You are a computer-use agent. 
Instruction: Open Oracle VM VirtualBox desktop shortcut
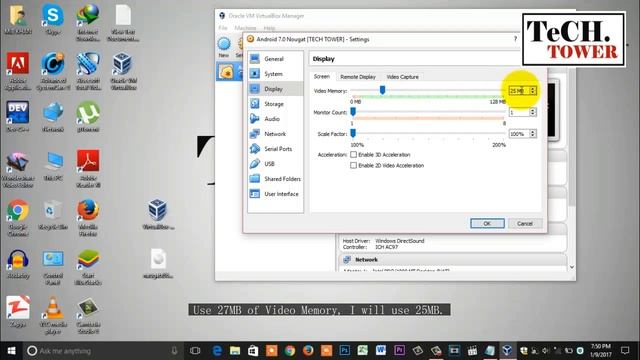(123, 71)
